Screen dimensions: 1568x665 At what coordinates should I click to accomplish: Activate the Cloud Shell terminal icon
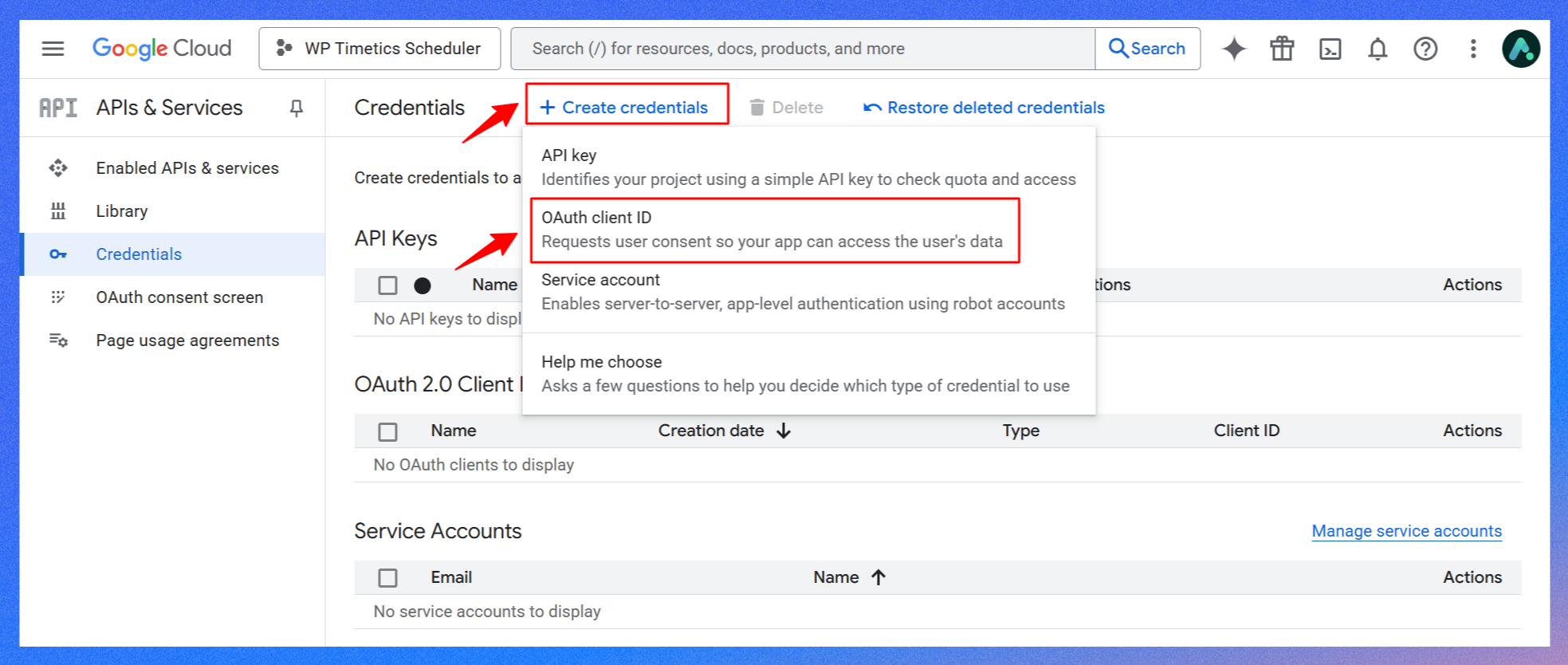pos(1330,49)
